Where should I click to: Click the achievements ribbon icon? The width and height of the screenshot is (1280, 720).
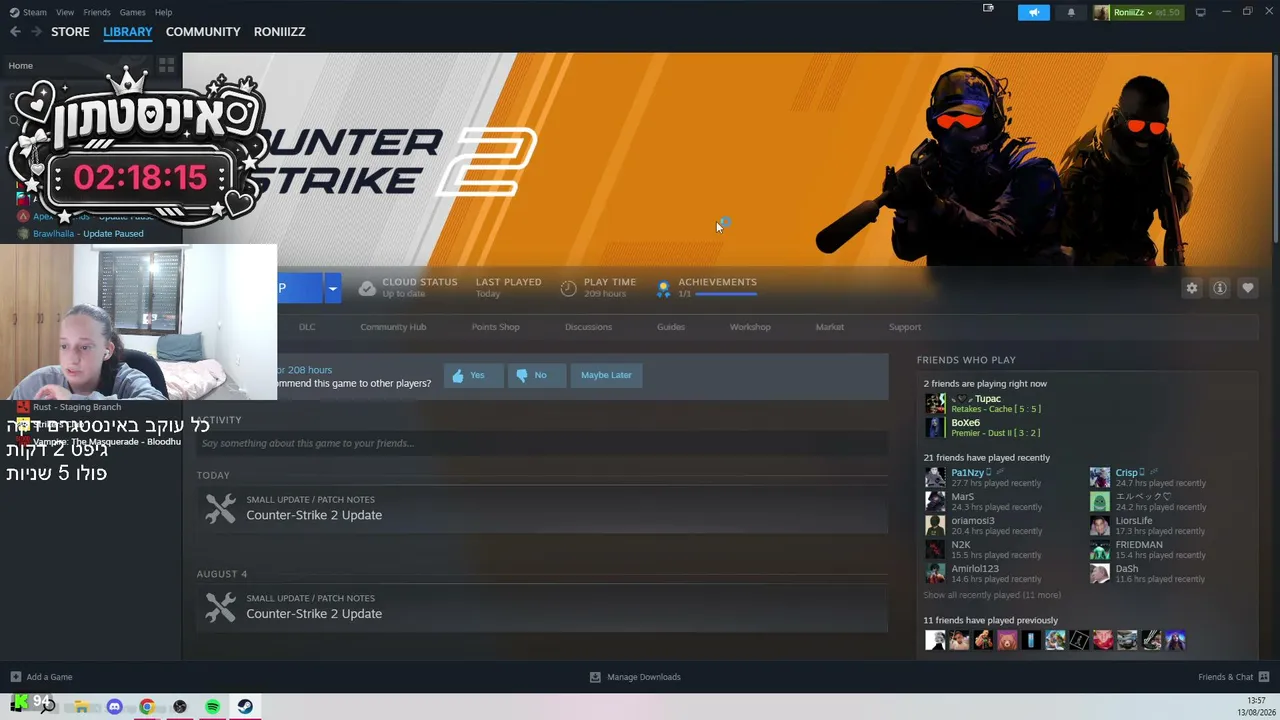[x=662, y=289]
